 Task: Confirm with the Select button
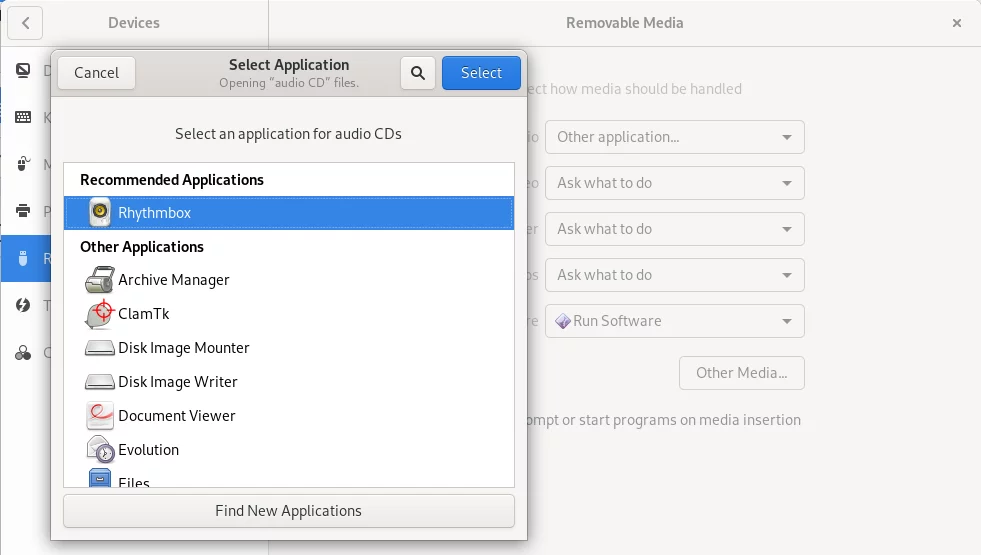point(481,73)
